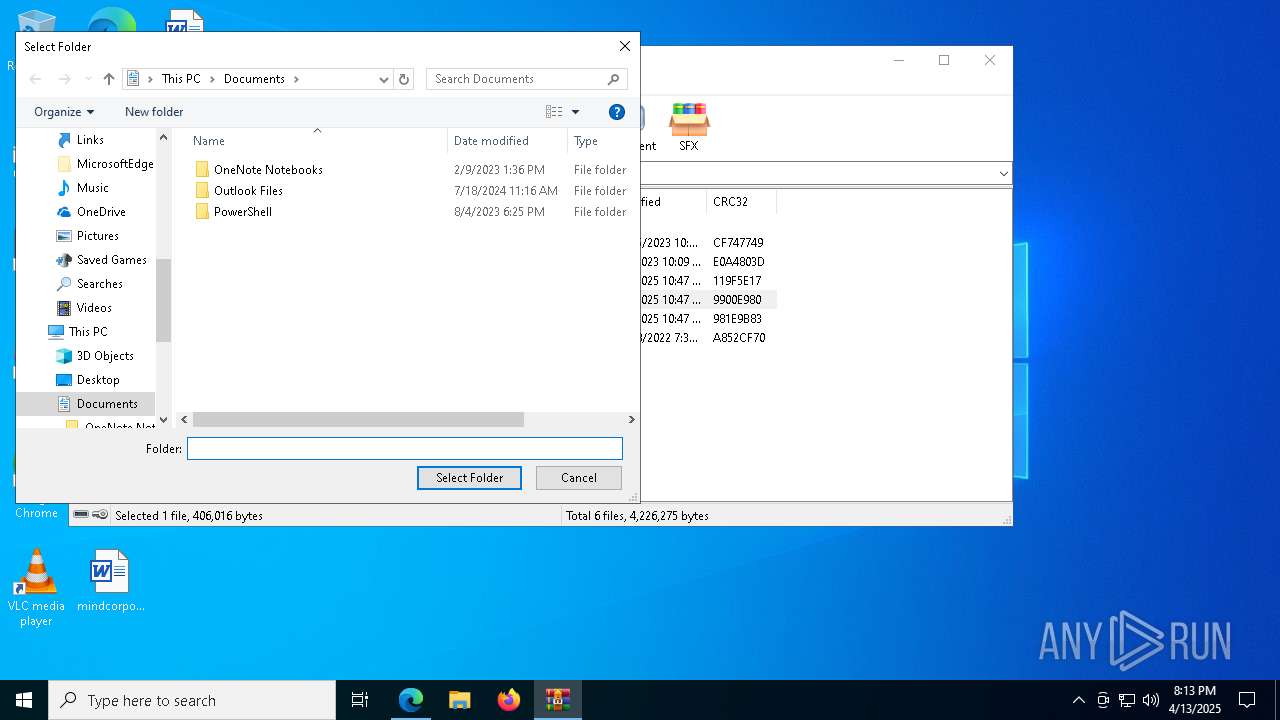
Task: Open the OneNote Notebooks folder icon
Action: click(202, 170)
